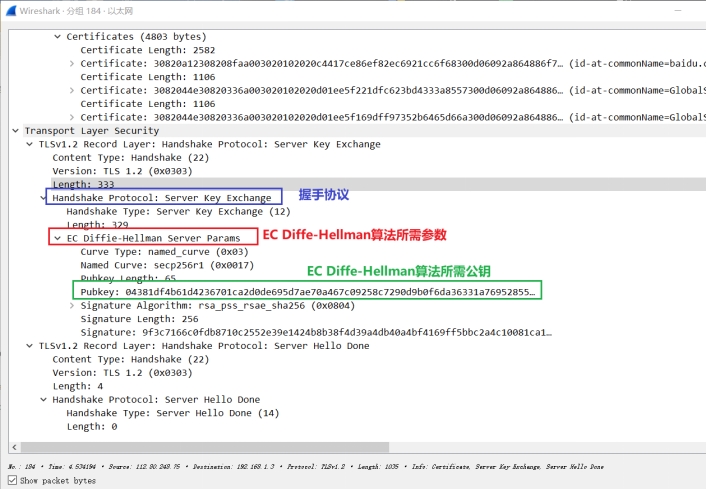Expand the Certificate starting 3082044e…5f221dfc
The image size is (707, 490).
coord(72,91)
